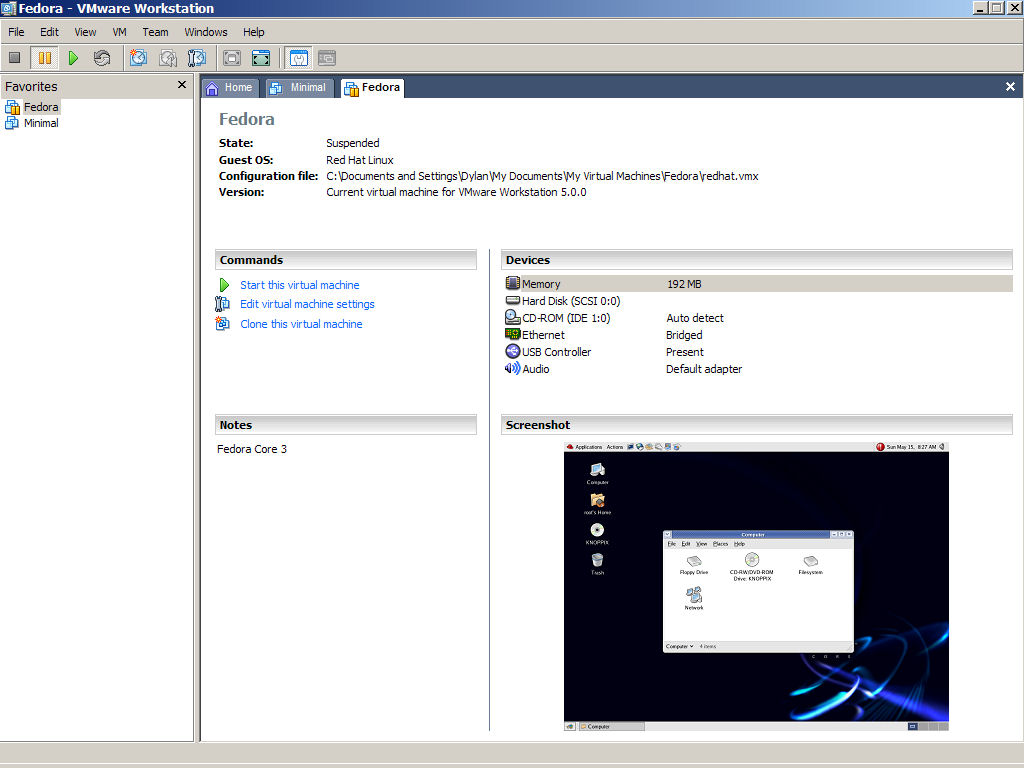Click the CD-ROM value Auto detect
Screen dimensions: 1024x768
(x=695, y=318)
